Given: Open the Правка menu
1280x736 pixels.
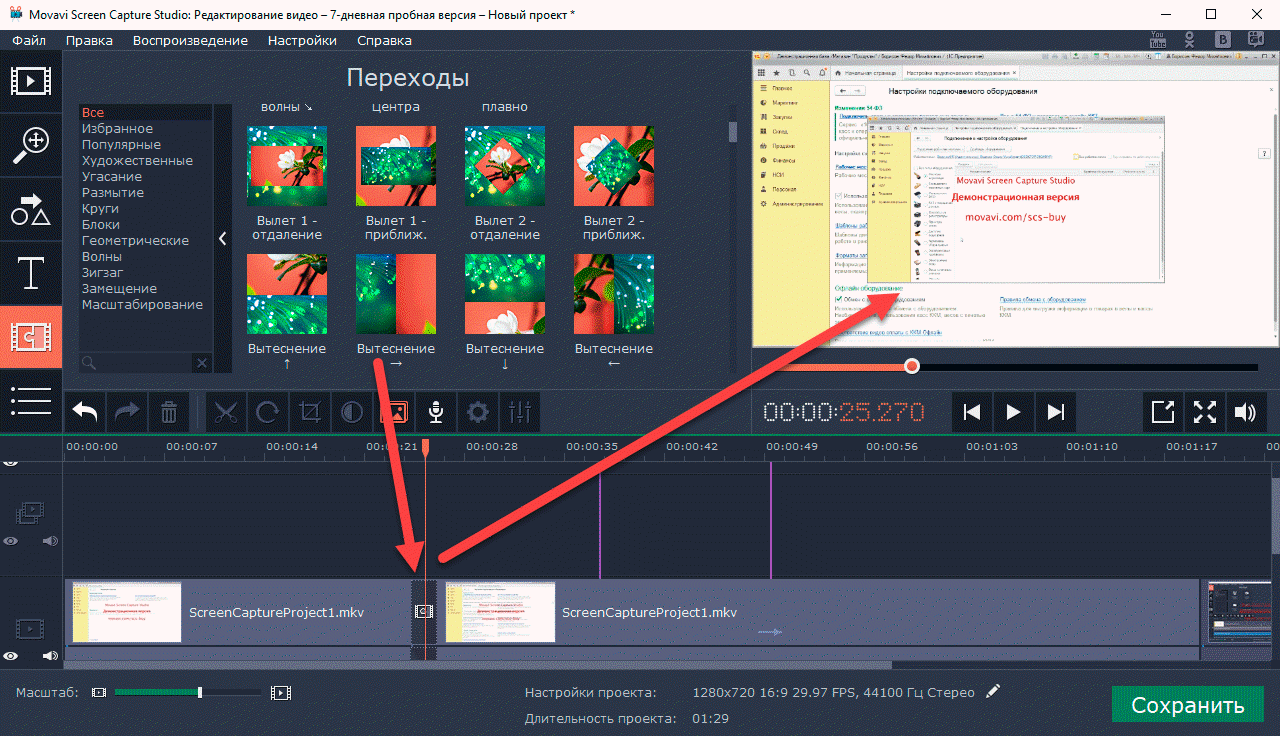Looking at the screenshot, I should click(89, 40).
